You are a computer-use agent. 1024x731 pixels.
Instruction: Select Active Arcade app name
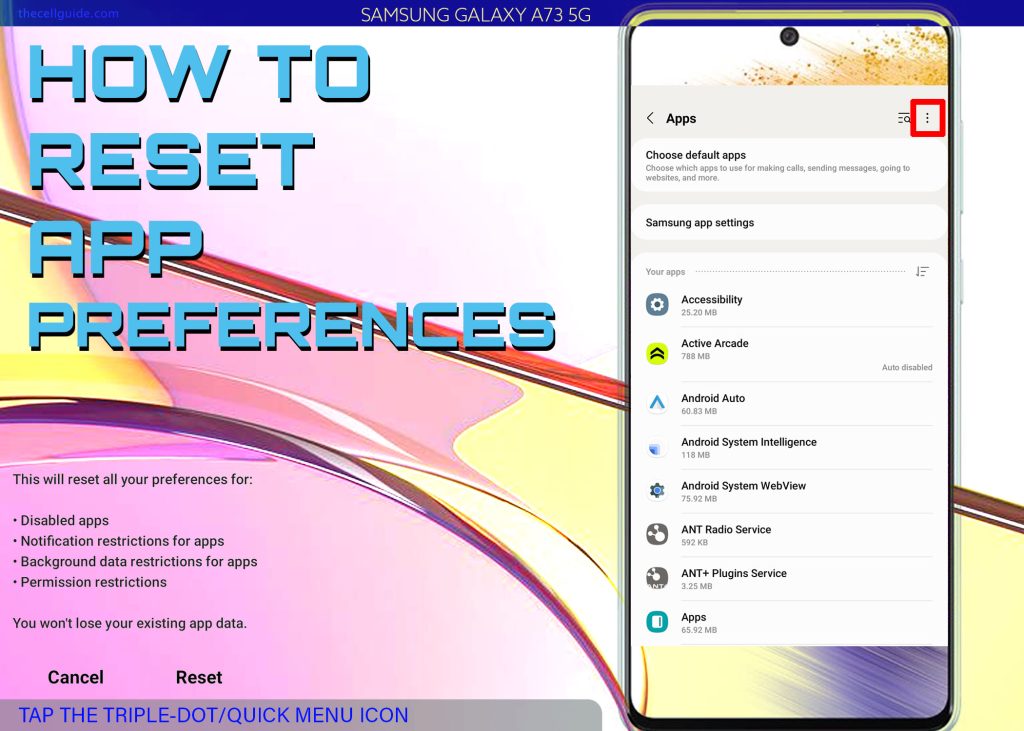click(x=714, y=343)
